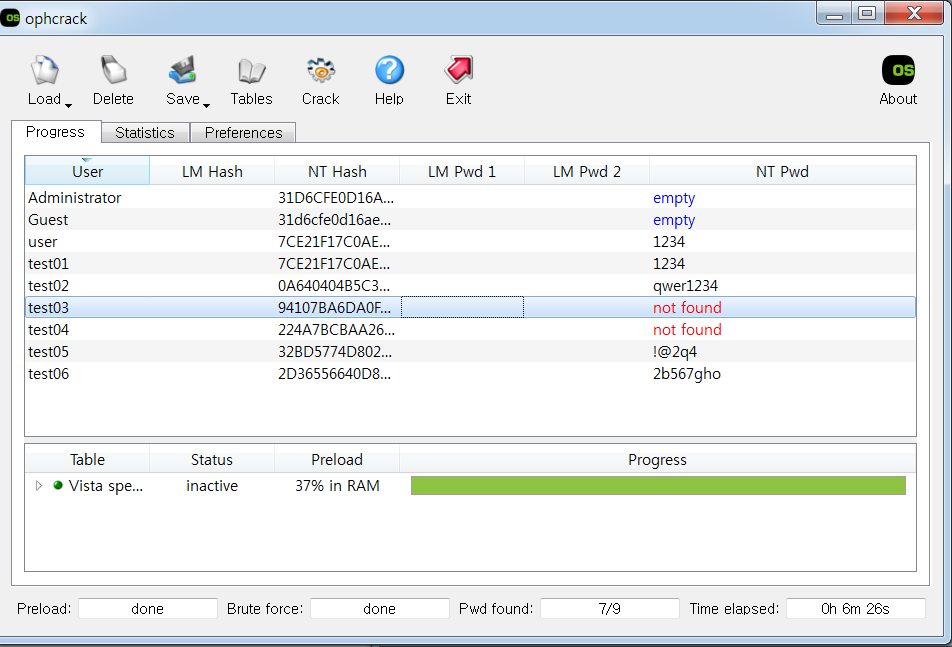Click NT hash 31D6CFE0D16A... of Administrator
Screen dimensions: 952x647
(x=336, y=198)
